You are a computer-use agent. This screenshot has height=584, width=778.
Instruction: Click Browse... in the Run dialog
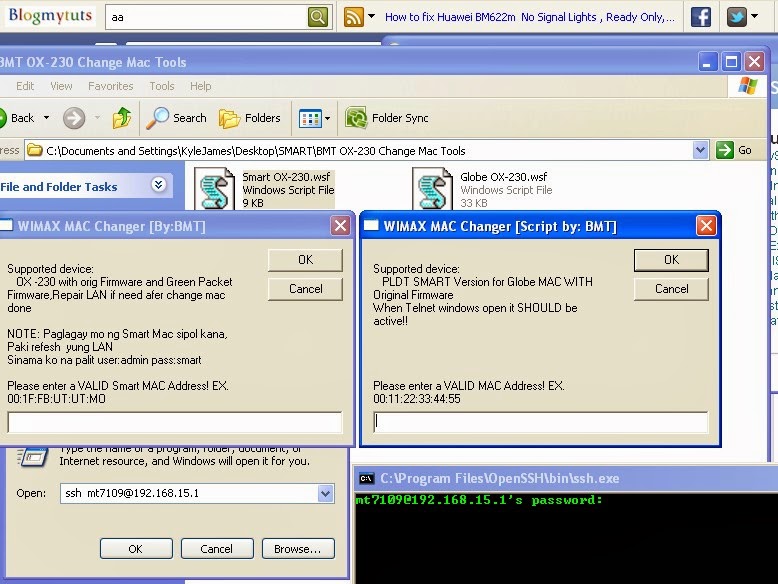(298, 549)
